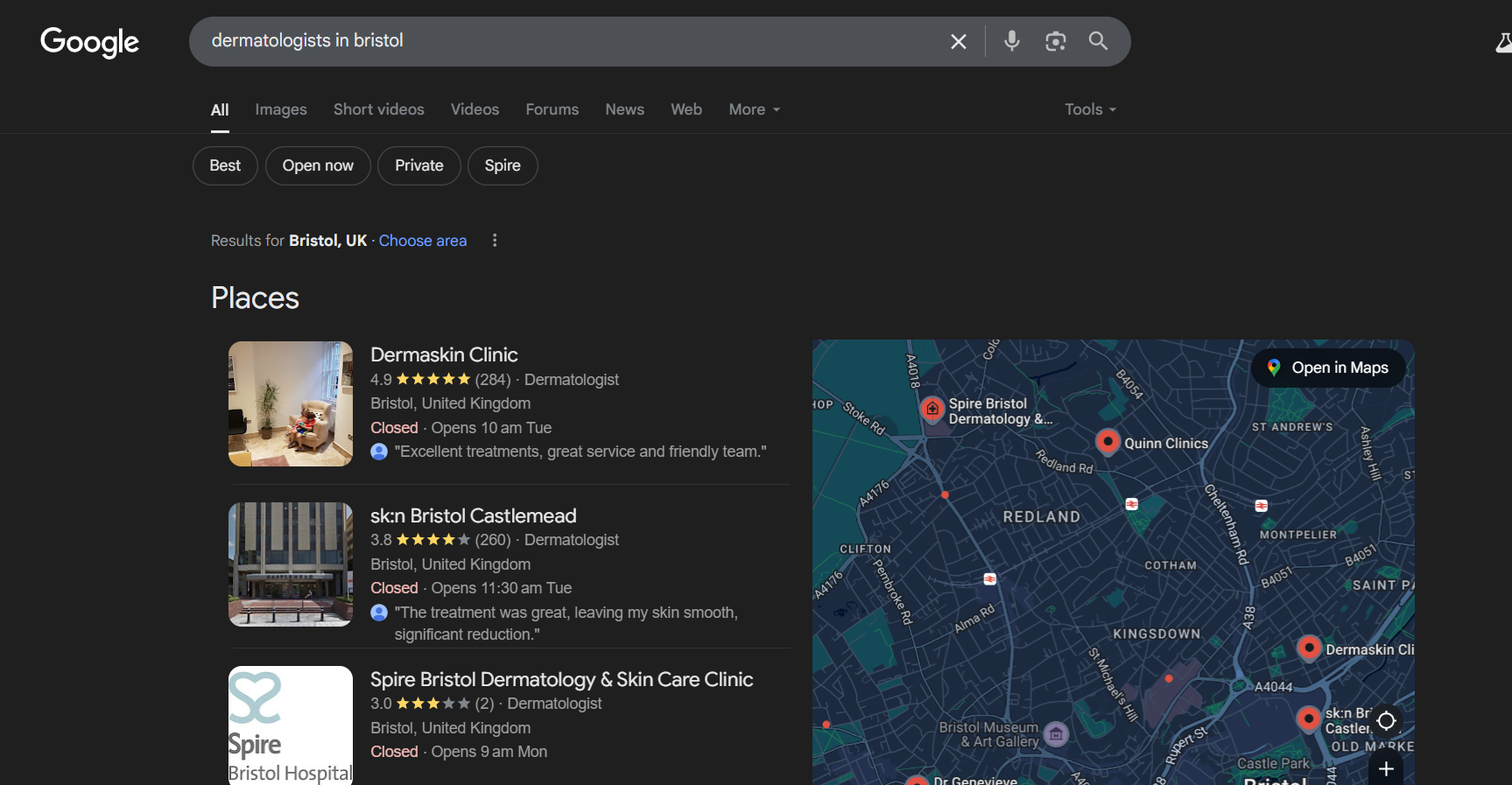This screenshot has width=1512, height=785.
Task: Open the Forums tab
Action: [552, 109]
